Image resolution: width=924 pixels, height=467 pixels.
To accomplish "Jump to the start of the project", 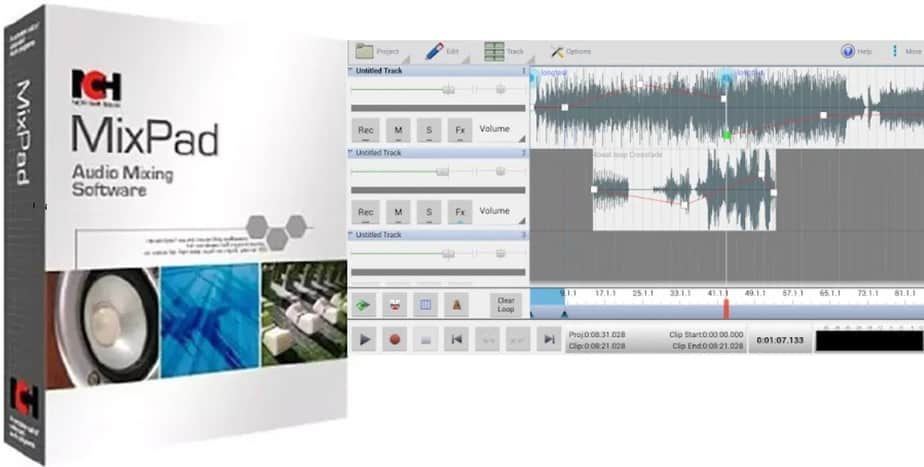I will pos(456,339).
